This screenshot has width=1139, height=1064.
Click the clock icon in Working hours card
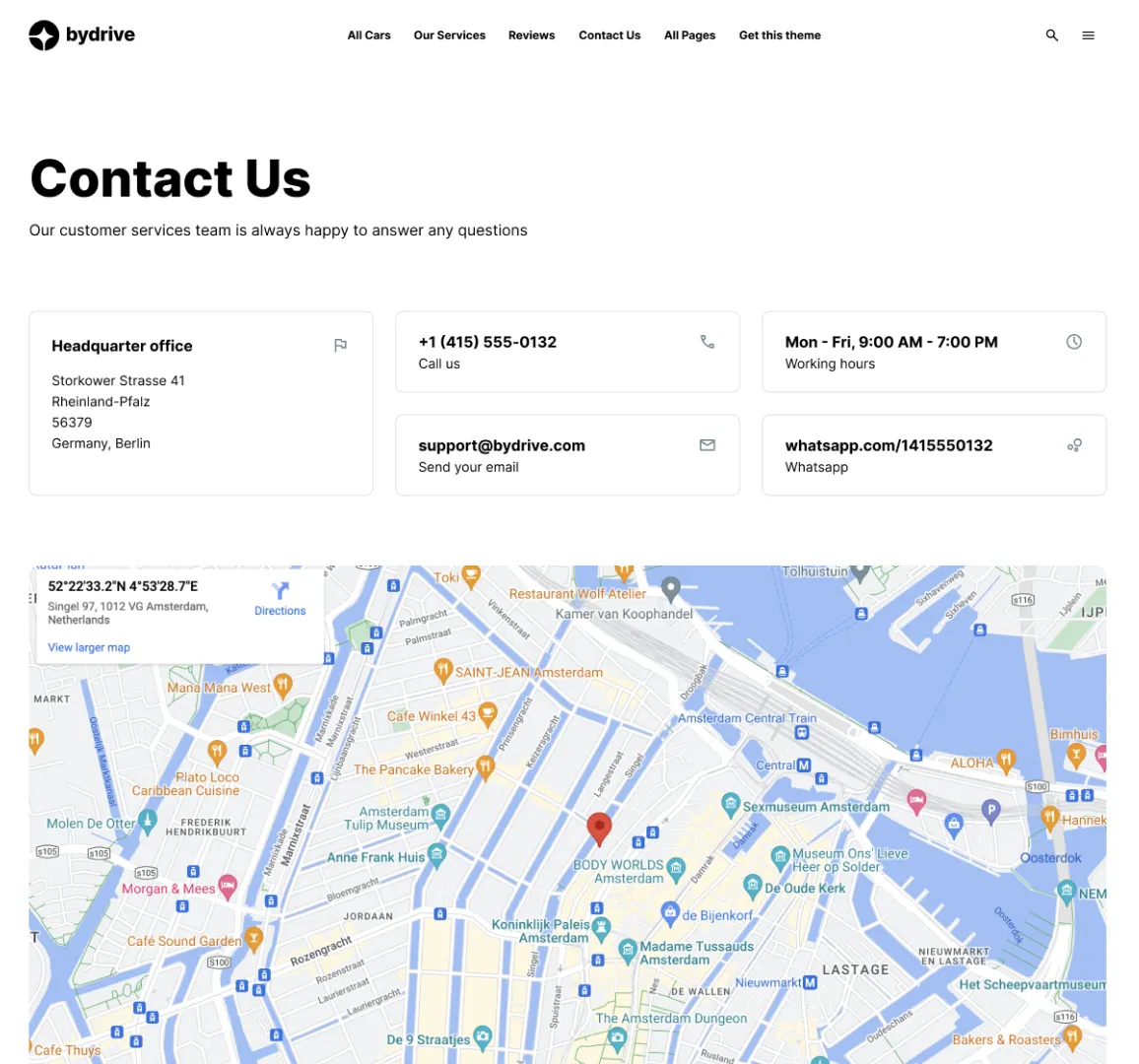pyautogui.click(x=1074, y=341)
